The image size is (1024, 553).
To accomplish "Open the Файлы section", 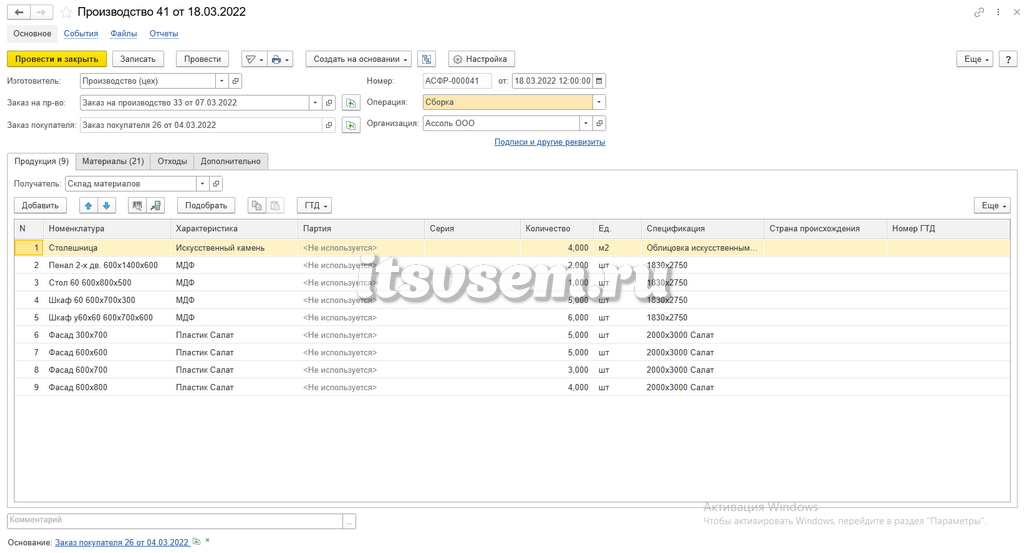I will [x=123, y=33].
